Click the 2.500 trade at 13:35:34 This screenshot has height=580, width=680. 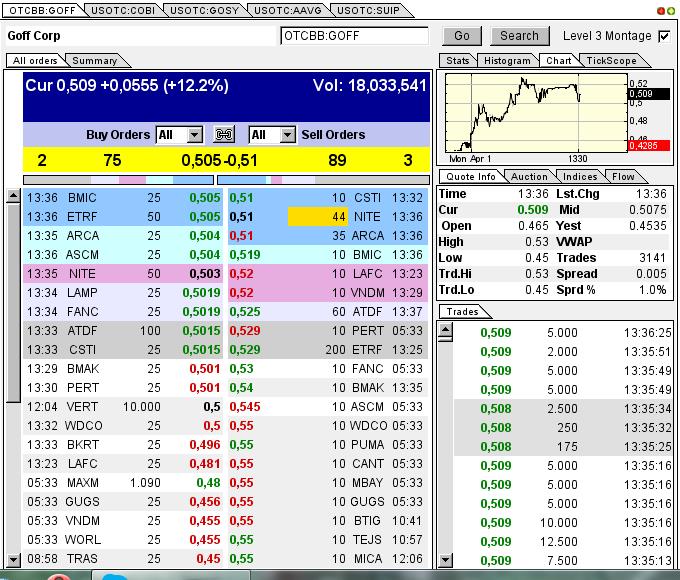pyautogui.click(x=563, y=409)
